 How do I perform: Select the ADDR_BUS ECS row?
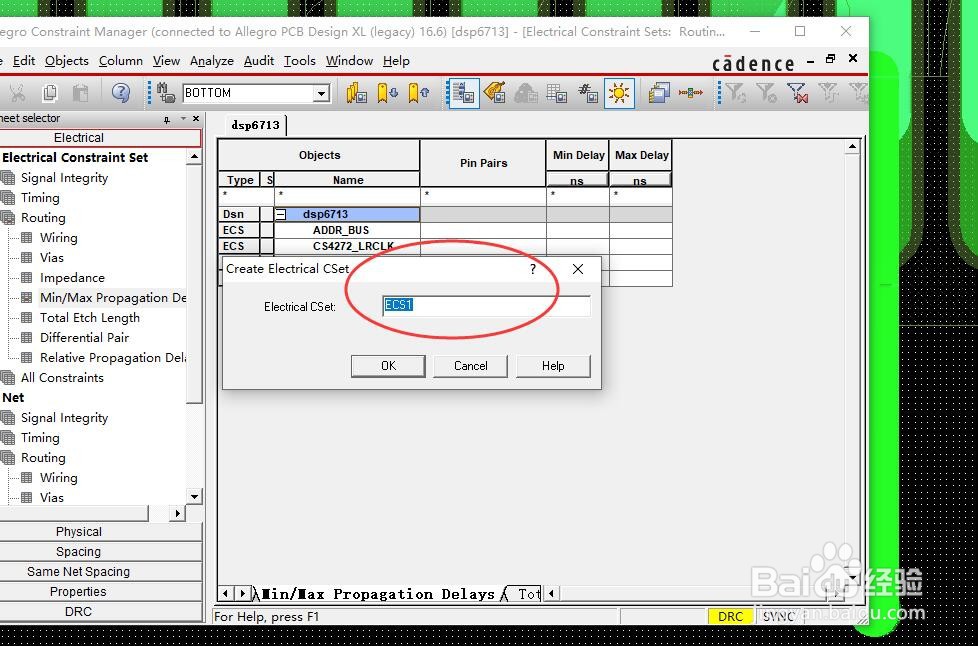341,230
